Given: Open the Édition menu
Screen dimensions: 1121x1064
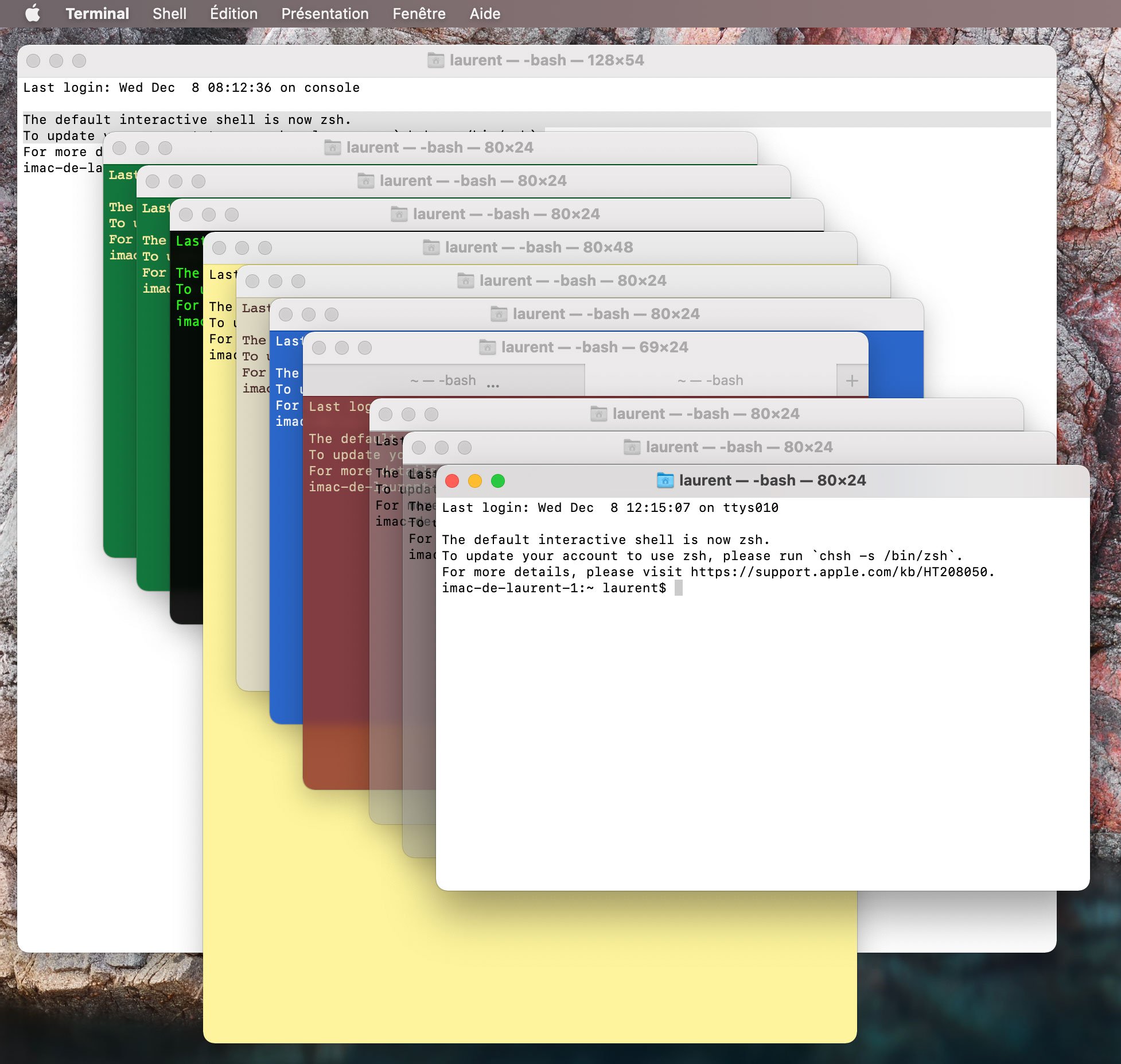Looking at the screenshot, I should click(233, 13).
